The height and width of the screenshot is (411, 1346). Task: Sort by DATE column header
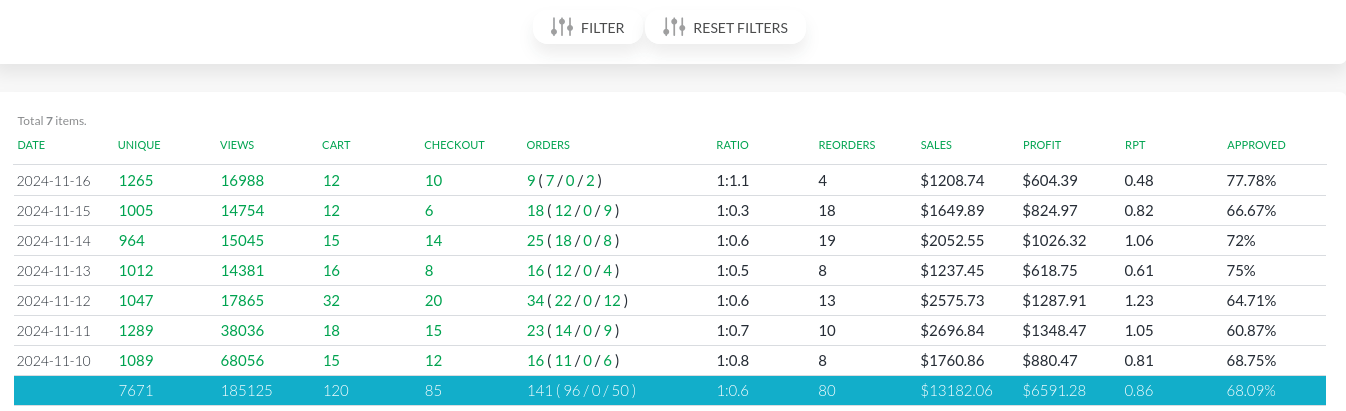pos(31,145)
